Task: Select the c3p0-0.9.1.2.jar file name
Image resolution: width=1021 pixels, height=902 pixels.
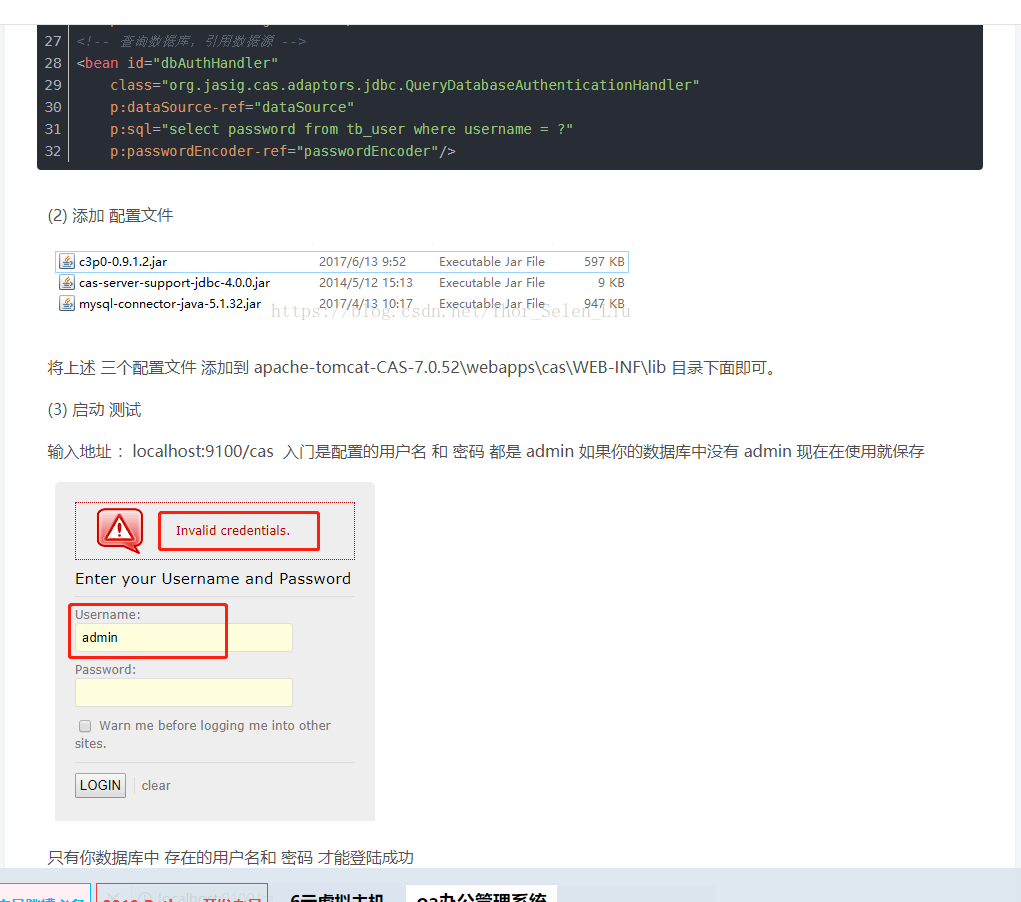Action: [x=123, y=262]
